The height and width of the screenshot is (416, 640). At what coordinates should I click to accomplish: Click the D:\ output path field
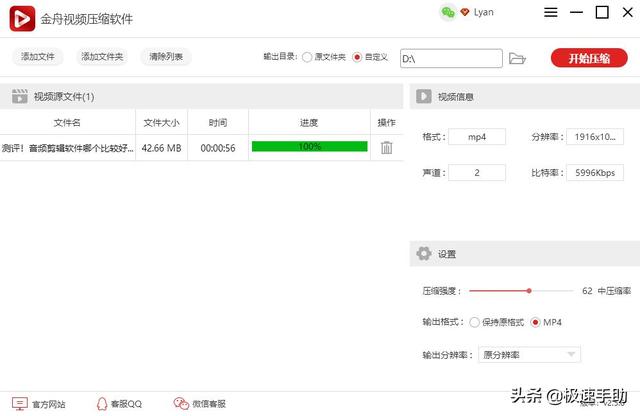(x=451, y=58)
